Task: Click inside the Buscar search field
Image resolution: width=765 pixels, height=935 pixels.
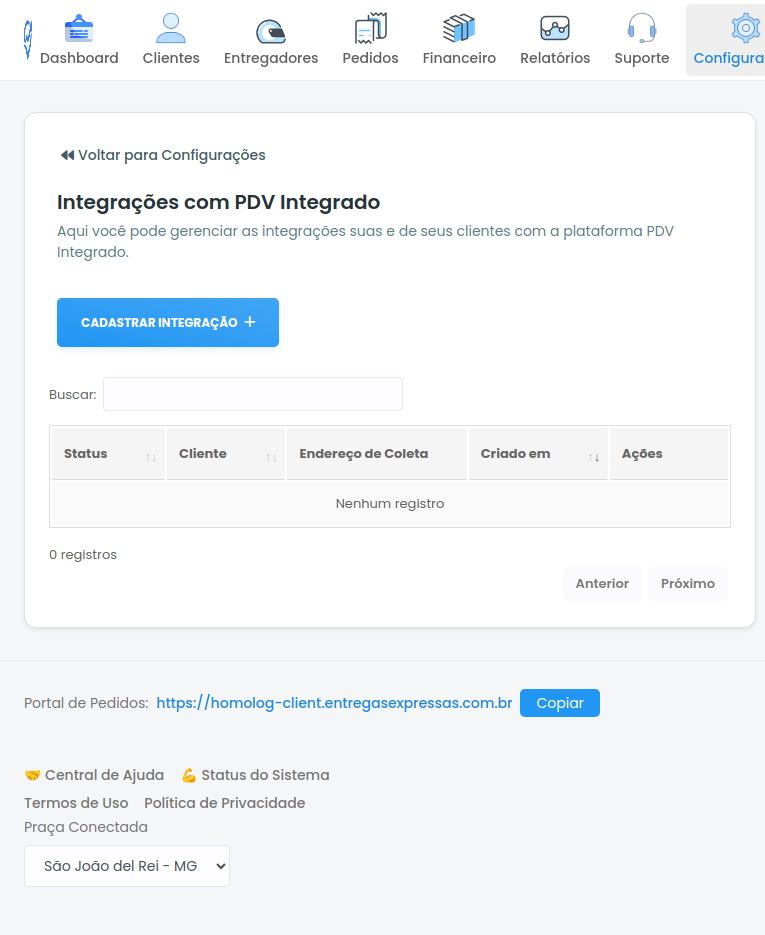Action: [252, 393]
